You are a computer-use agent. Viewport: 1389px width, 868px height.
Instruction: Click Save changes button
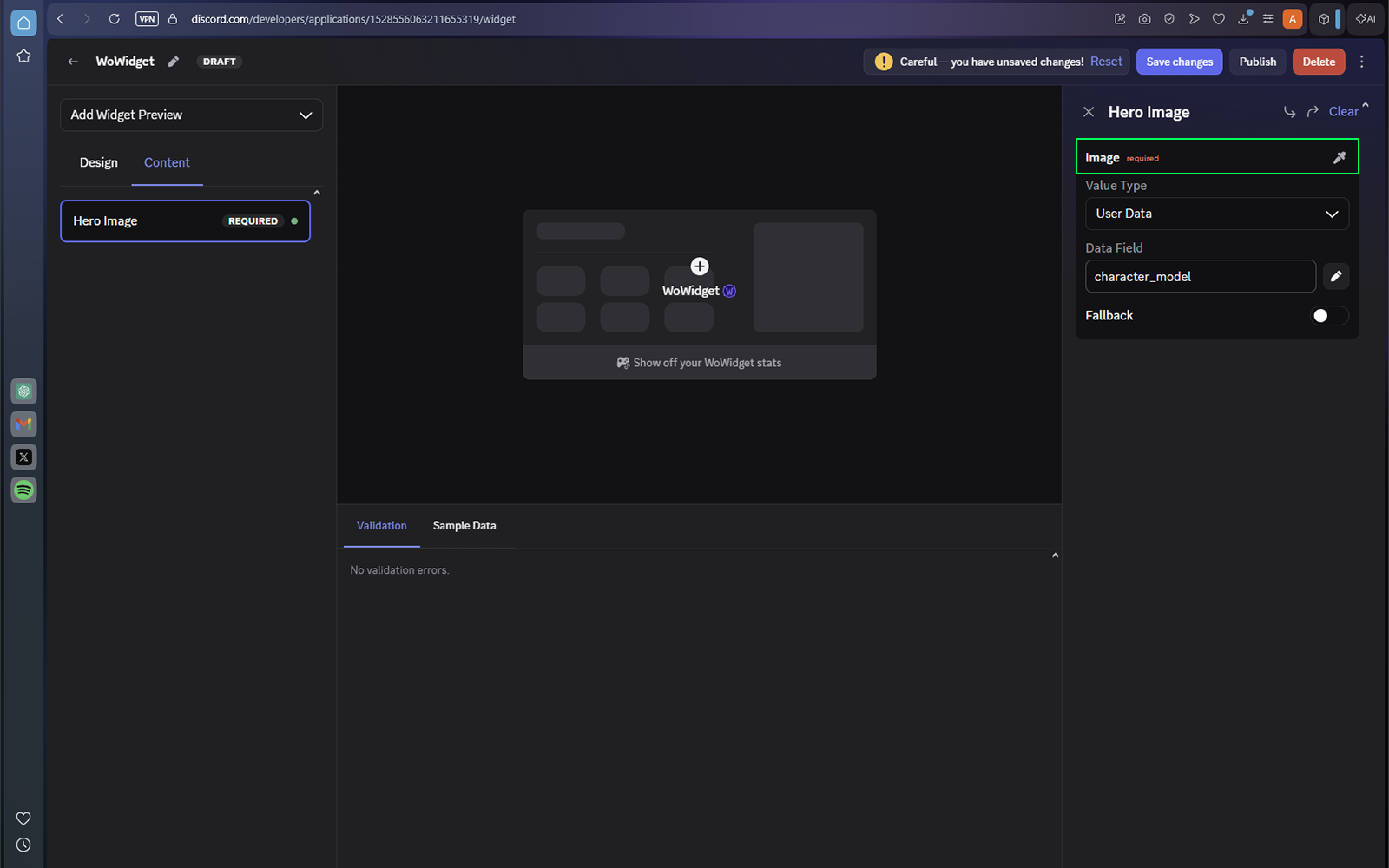click(1179, 62)
